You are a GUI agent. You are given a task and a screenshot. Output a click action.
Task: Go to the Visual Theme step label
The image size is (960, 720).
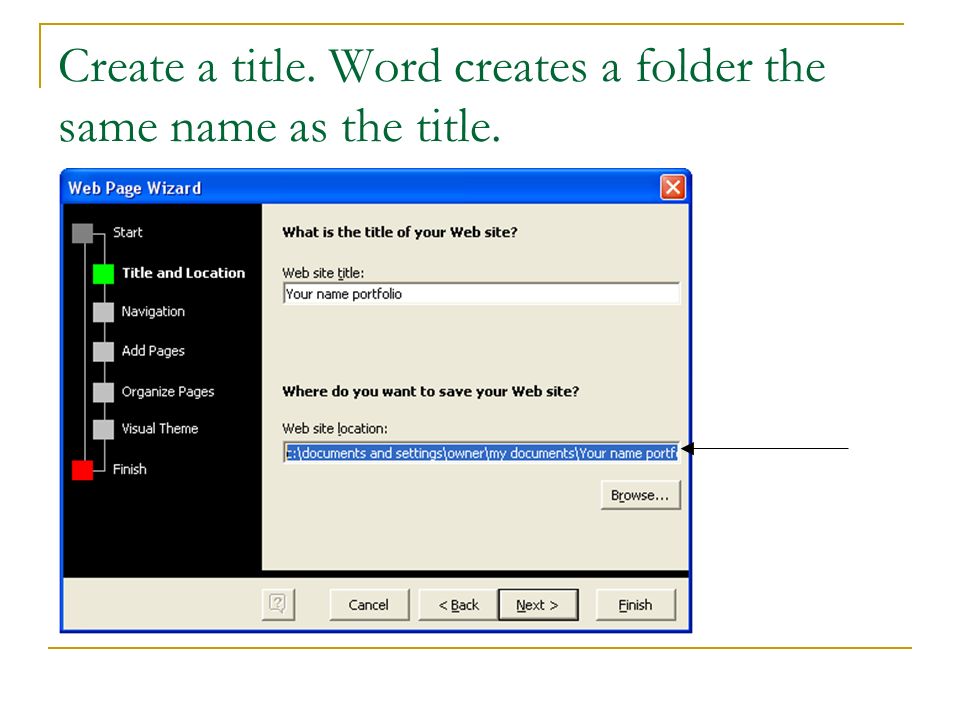[160, 429]
